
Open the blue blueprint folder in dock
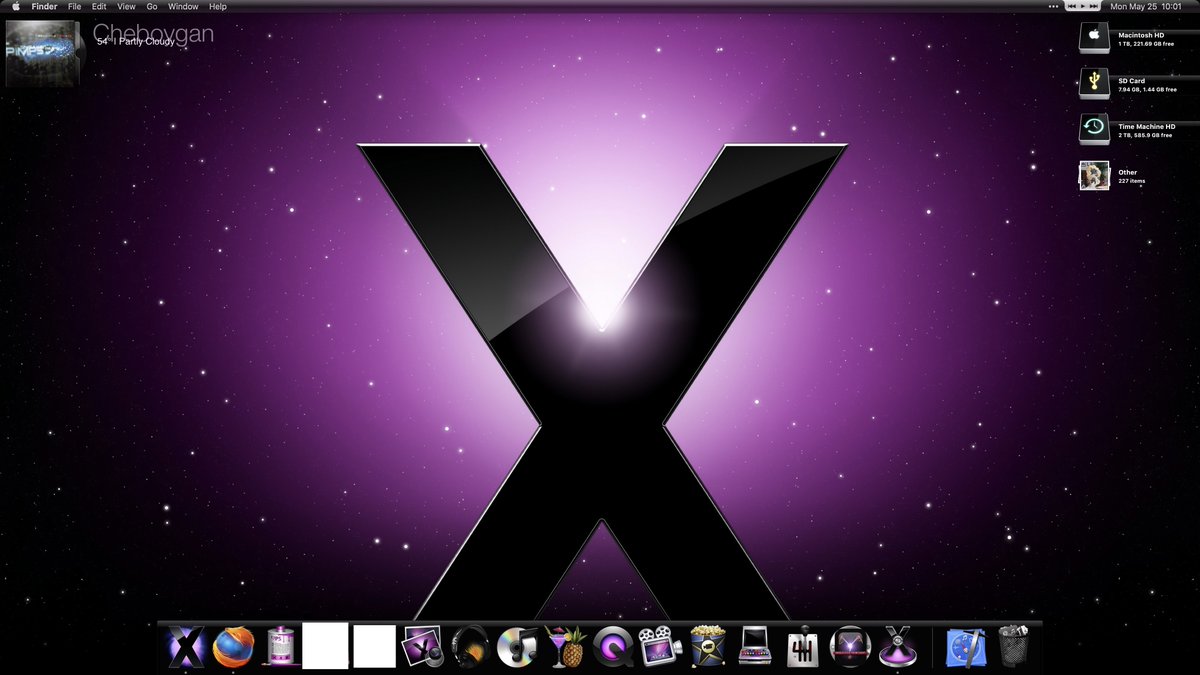pos(966,646)
